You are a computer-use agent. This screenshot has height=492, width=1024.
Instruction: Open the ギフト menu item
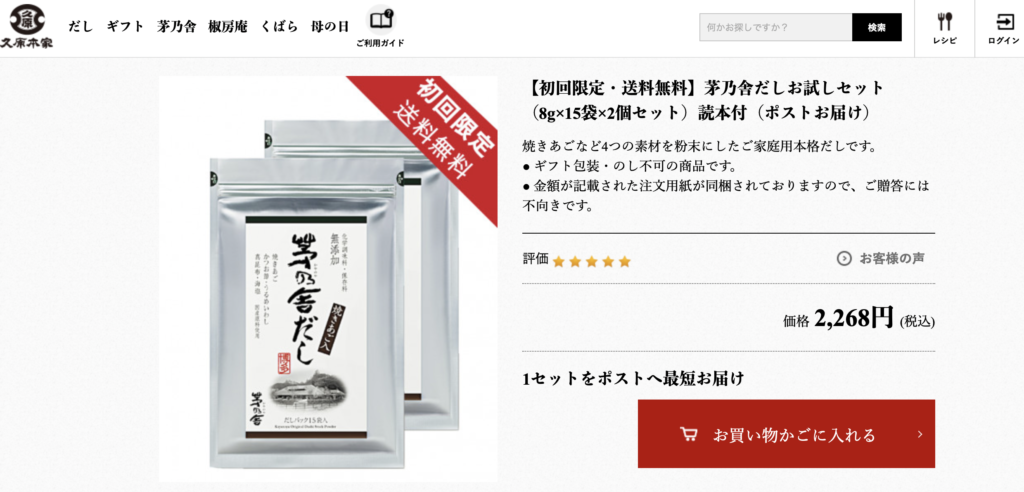[125, 27]
